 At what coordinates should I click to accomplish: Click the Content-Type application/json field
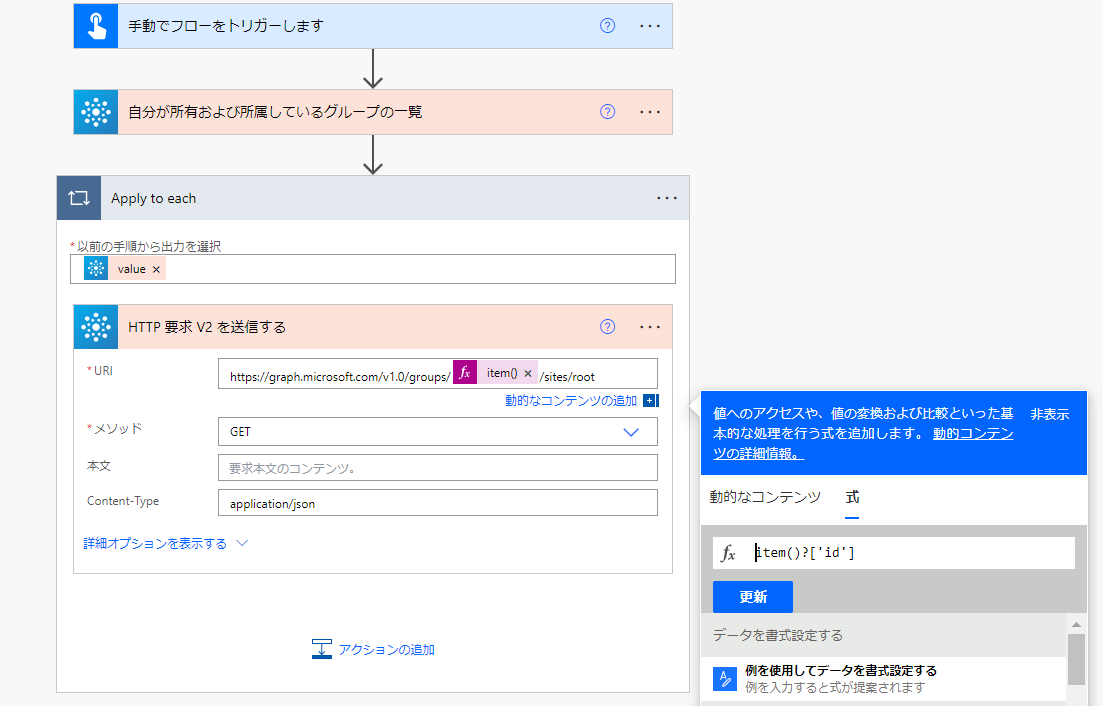coord(438,503)
